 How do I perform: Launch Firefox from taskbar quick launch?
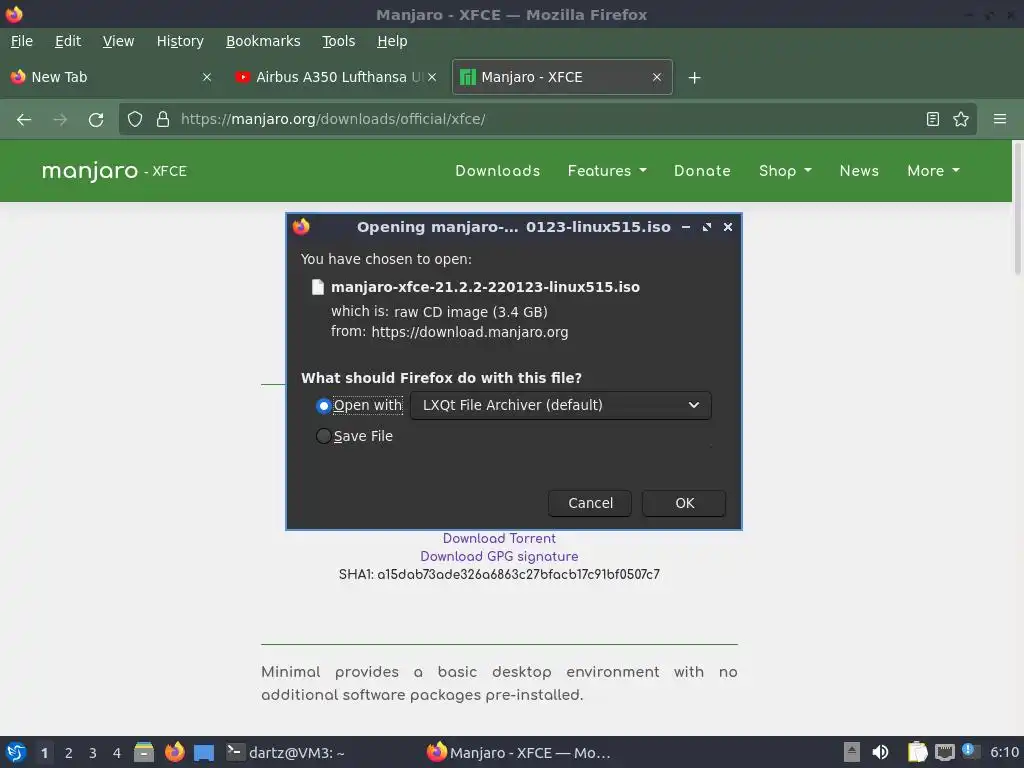(174, 752)
